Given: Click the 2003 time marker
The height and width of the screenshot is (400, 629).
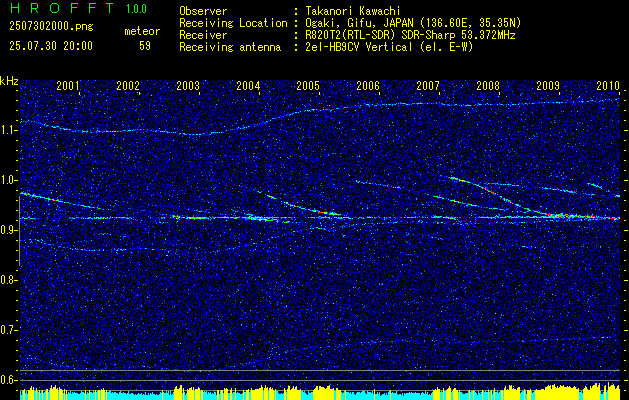Looking at the screenshot, I should (x=188, y=85).
